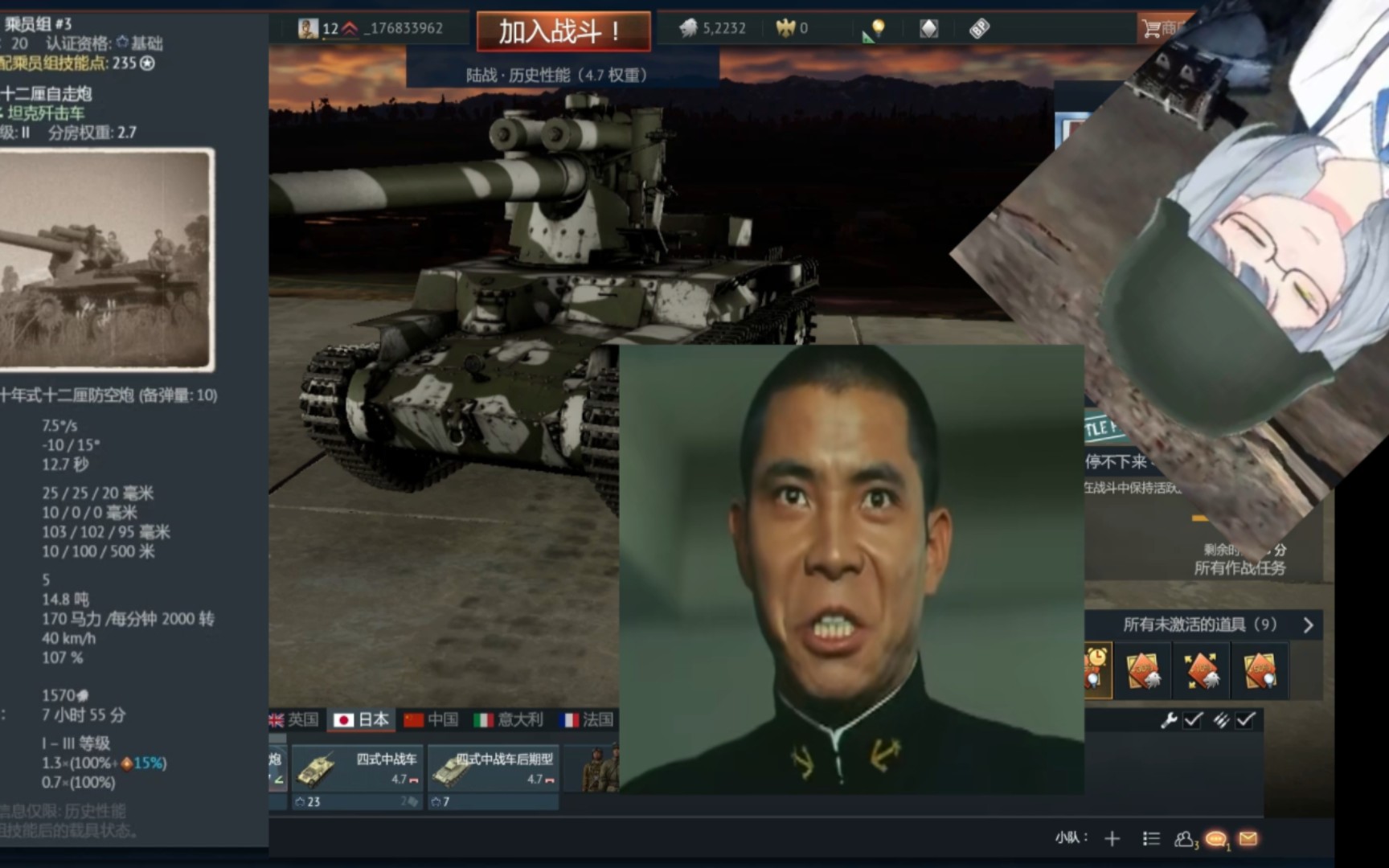This screenshot has width=1389, height=868.
Task: Open the chat bubble icon
Action: point(1216,839)
